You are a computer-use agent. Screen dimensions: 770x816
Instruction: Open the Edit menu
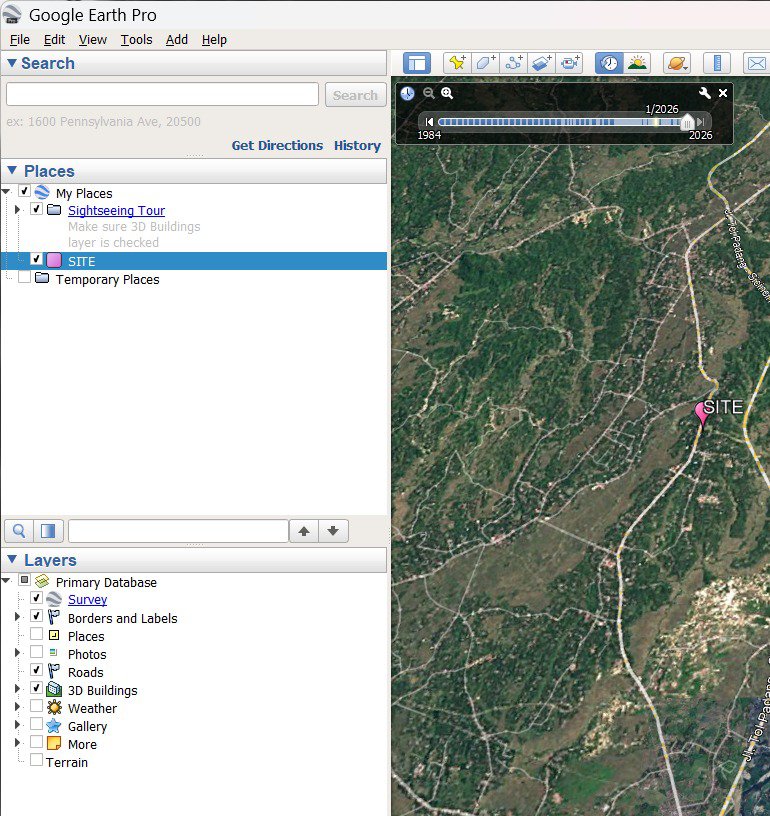click(54, 40)
